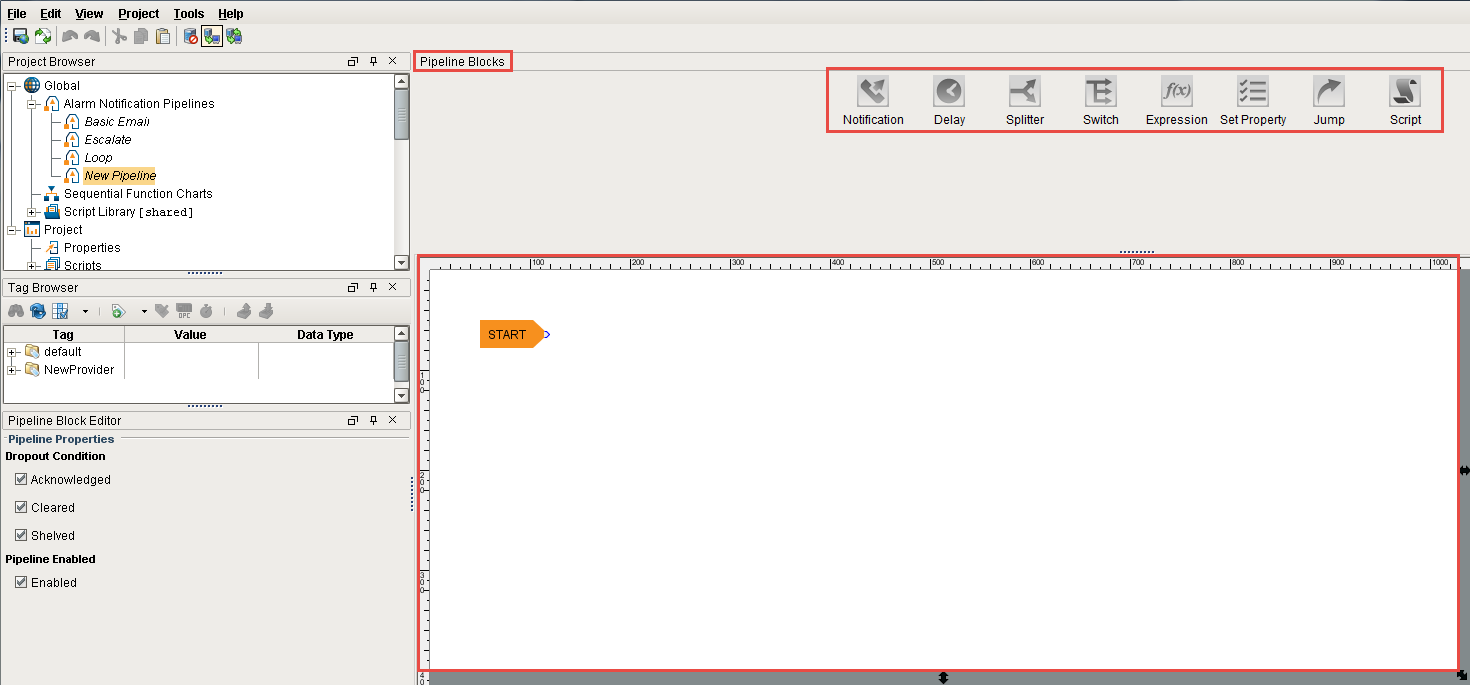Uncheck the Shelved dropout condition
The width and height of the screenshot is (1470, 685).
(x=21, y=535)
